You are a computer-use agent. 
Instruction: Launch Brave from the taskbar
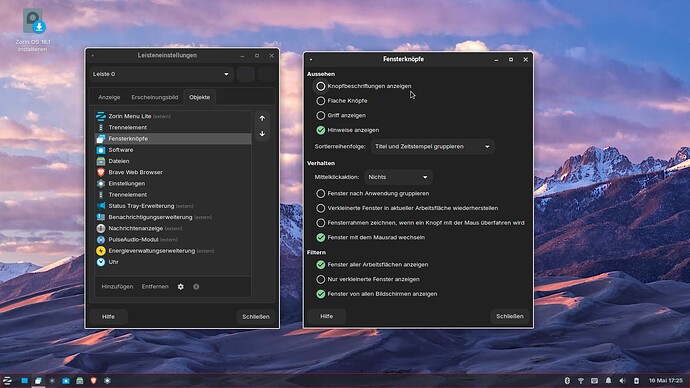pyautogui.click(x=93, y=381)
